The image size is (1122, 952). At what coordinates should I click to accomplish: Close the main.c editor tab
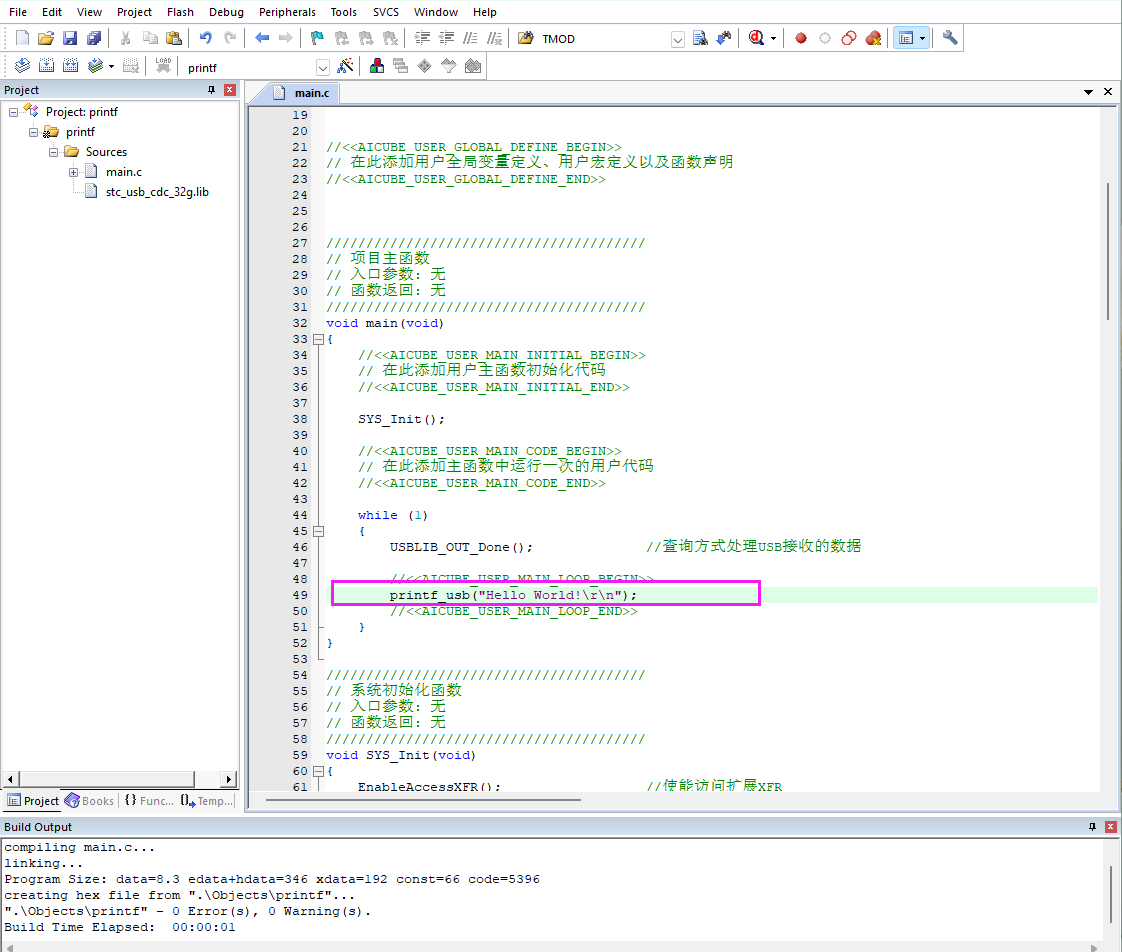(1108, 92)
